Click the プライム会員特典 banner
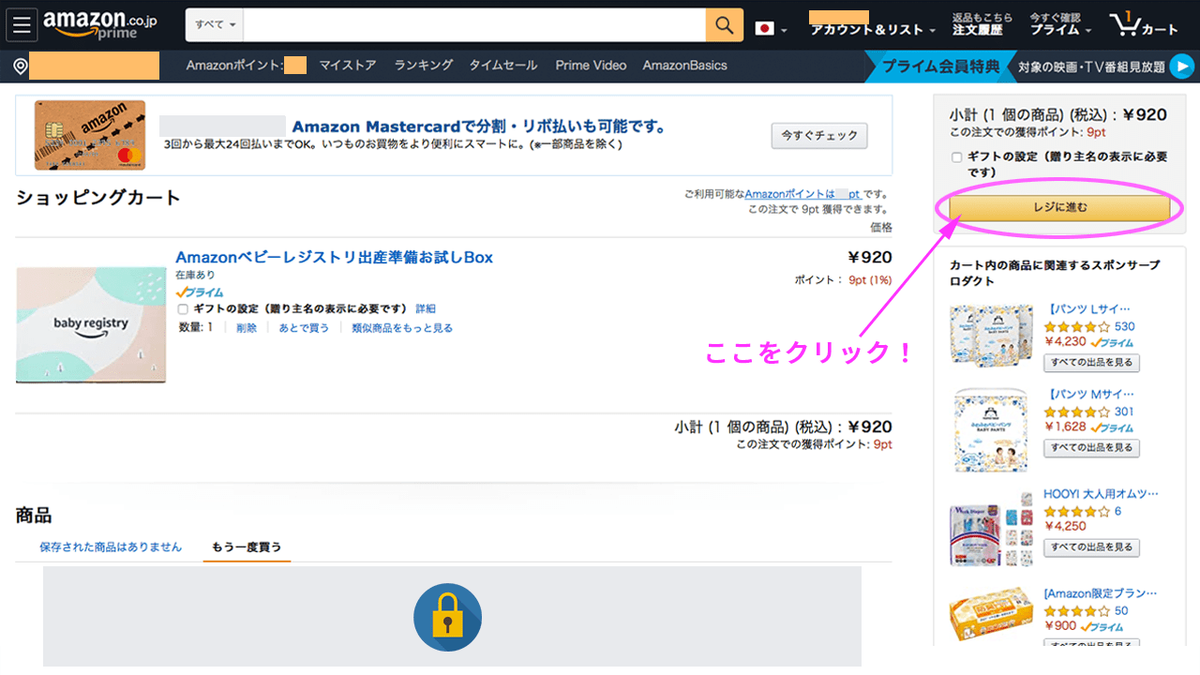 pyautogui.click(x=939, y=67)
